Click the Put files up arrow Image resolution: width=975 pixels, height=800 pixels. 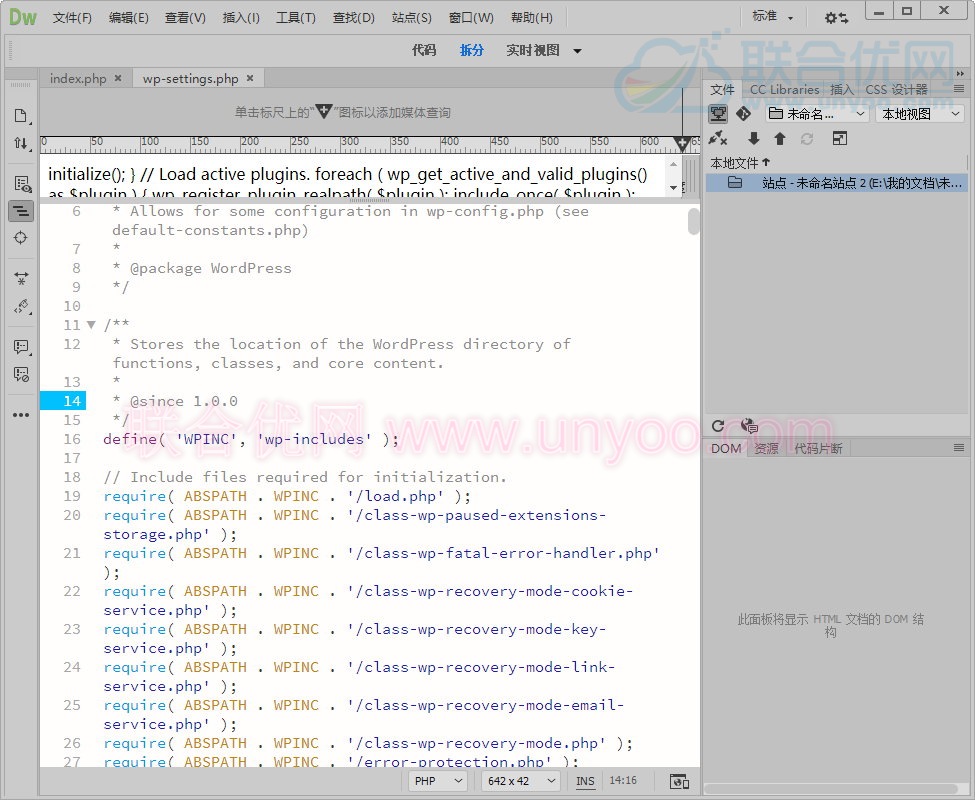(x=780, y=138)
